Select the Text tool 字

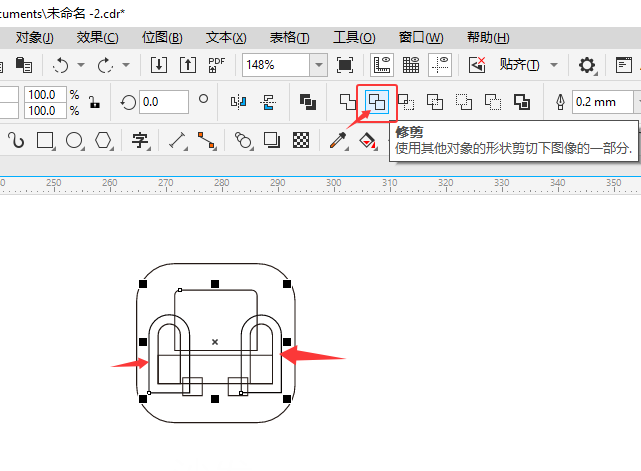pyautogui.click(x=140, y=140)
